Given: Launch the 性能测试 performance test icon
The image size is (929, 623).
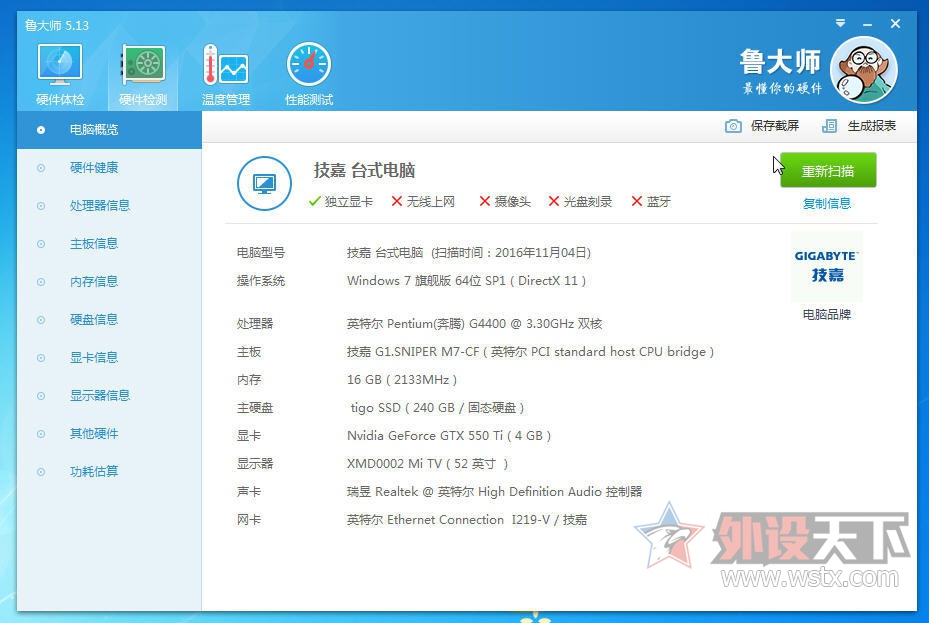Looking at the screenshot, I should pyautogui.click(x=309, y=75).
